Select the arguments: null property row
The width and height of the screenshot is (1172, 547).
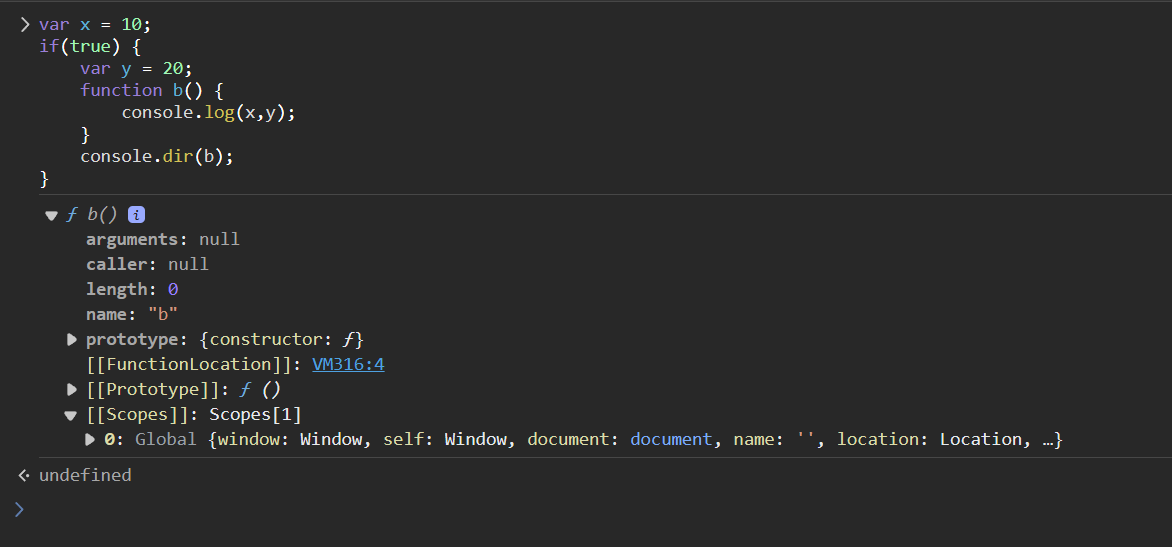click(x=162, y=239)
